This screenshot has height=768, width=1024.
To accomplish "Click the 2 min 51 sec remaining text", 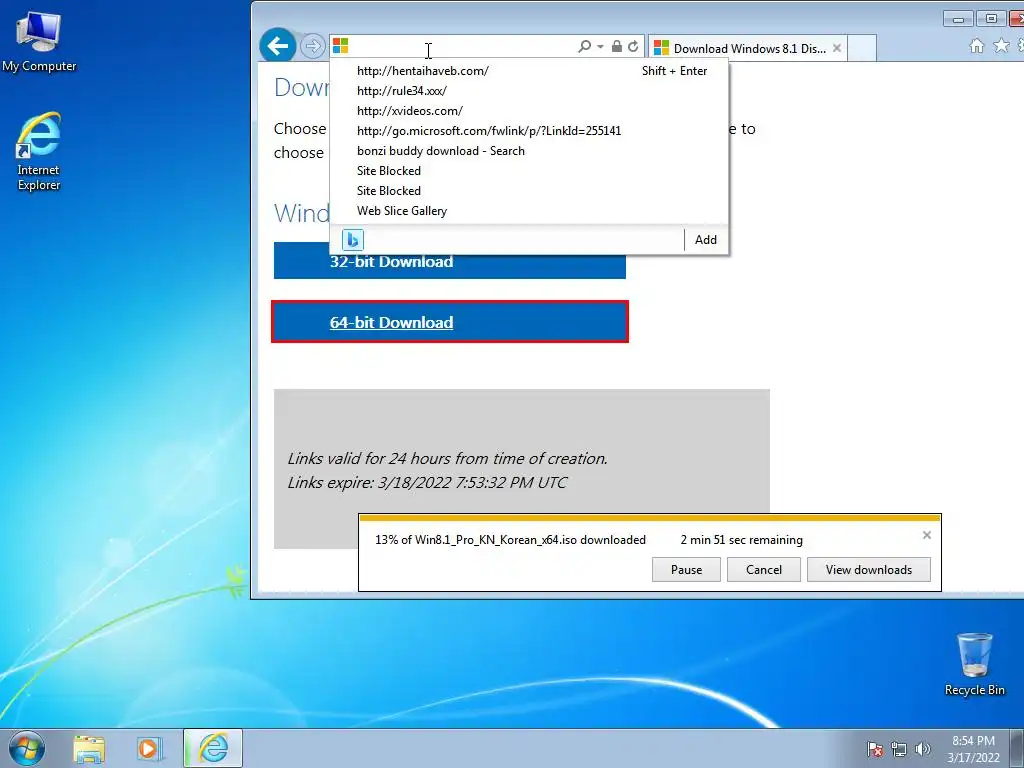I will coord(741,540).
